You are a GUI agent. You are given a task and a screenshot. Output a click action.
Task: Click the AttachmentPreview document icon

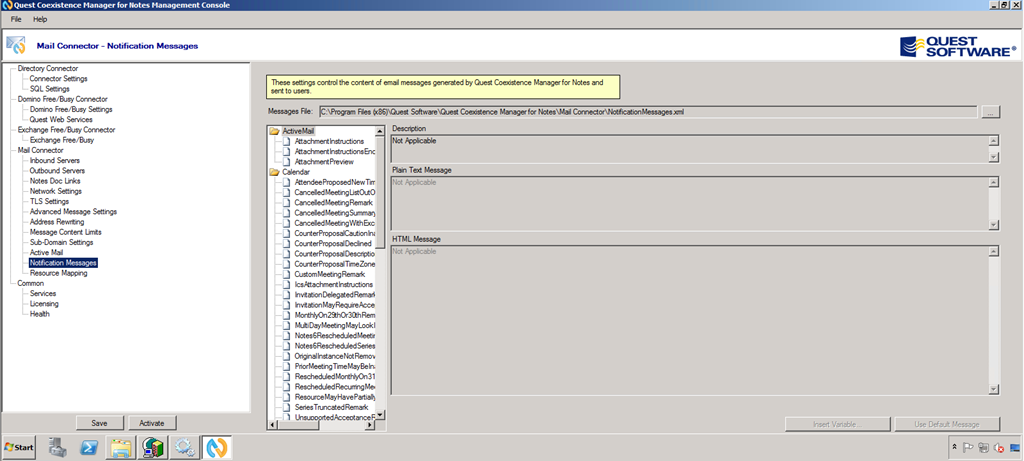tap(286, 161)
